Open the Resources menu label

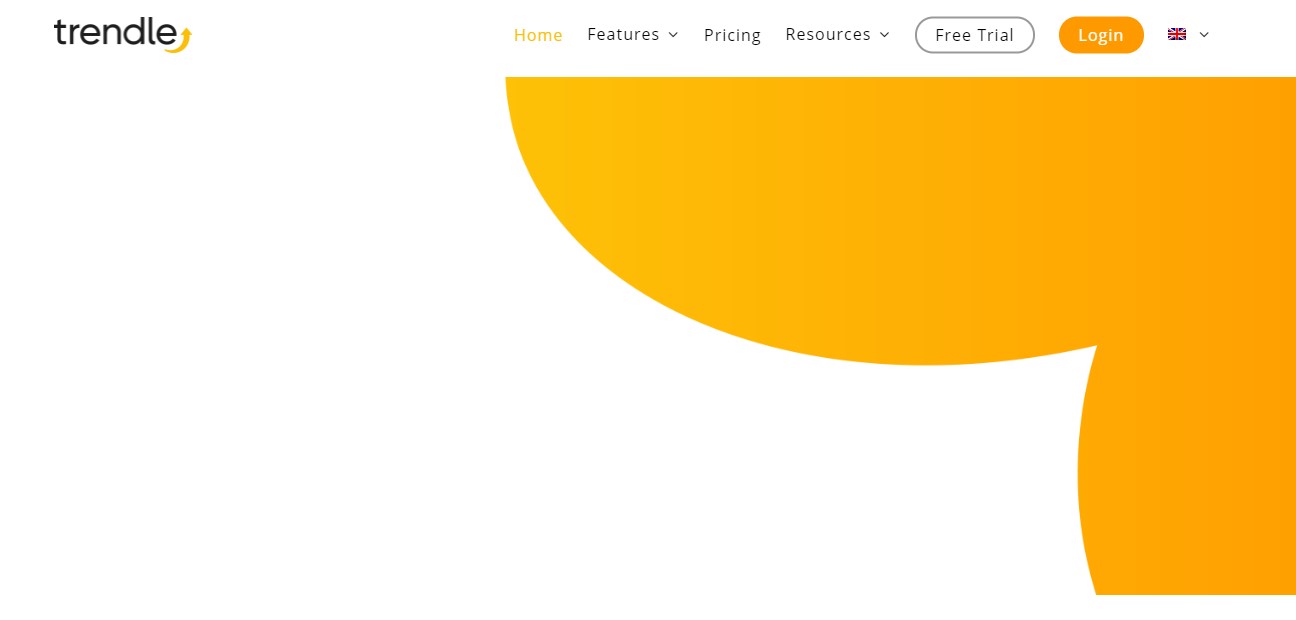[x=828, y=34]
